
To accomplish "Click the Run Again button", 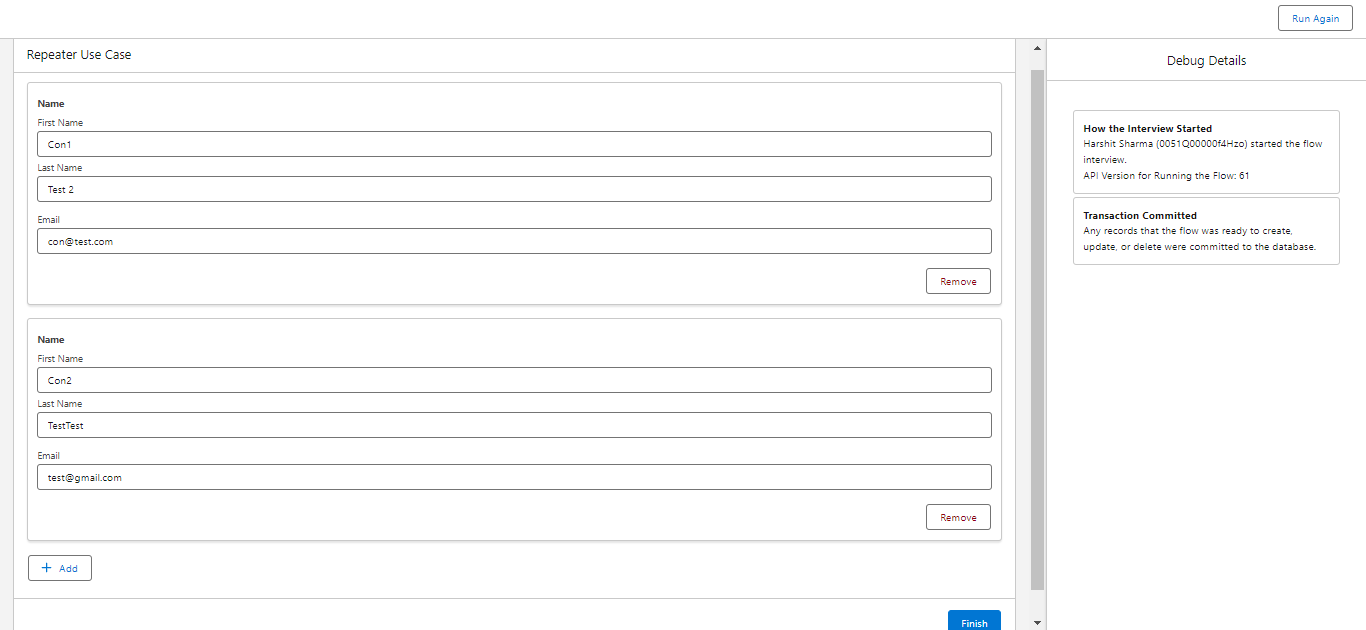I will pyautogui.click(x=1315, y=19).
